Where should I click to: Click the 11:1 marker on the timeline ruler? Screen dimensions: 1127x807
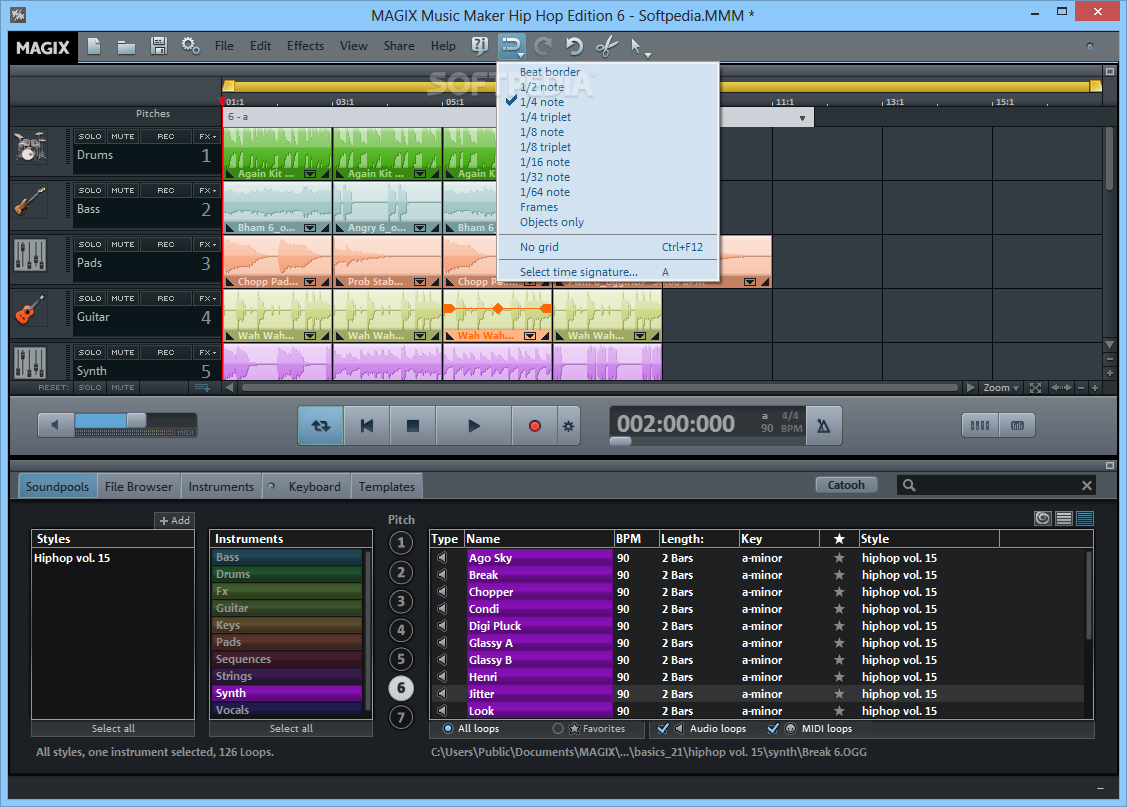coord(784,102)
